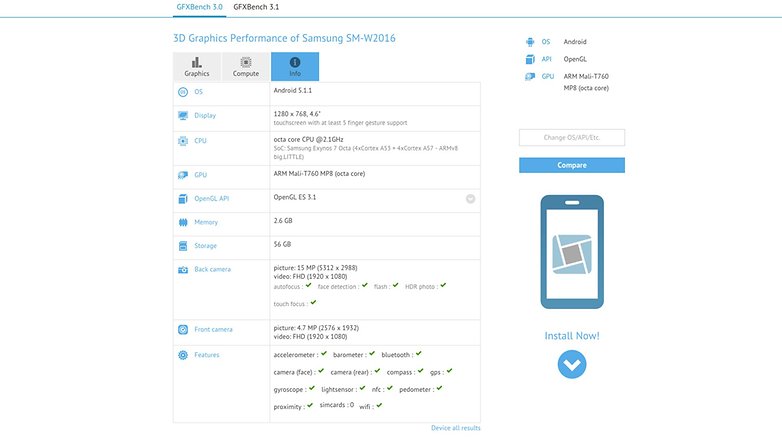Click the autofocus checkmark
This screenshot has width=782, height=440.
(308, 285)
